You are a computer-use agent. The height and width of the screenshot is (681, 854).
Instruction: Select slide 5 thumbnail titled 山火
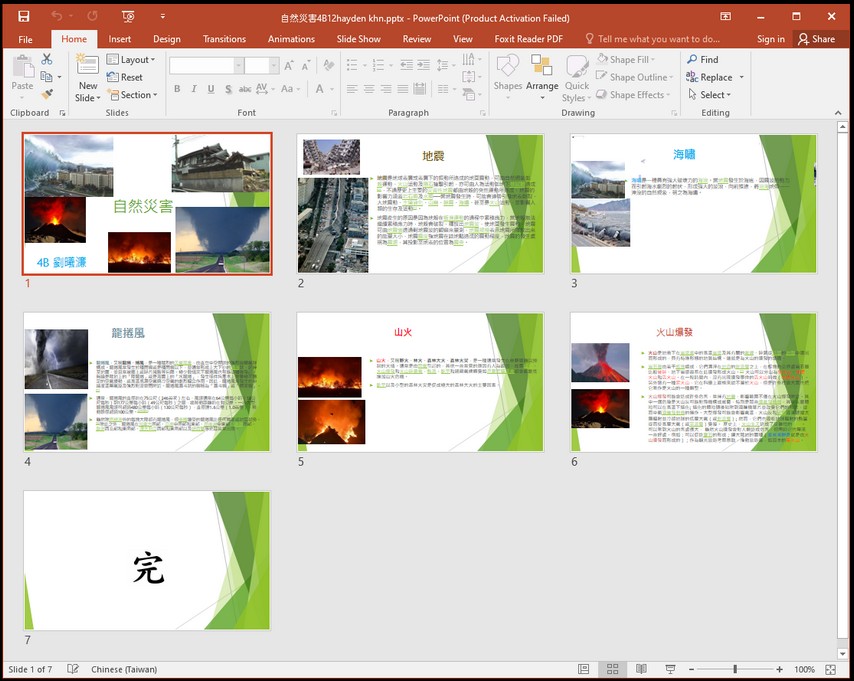[420, 382]
